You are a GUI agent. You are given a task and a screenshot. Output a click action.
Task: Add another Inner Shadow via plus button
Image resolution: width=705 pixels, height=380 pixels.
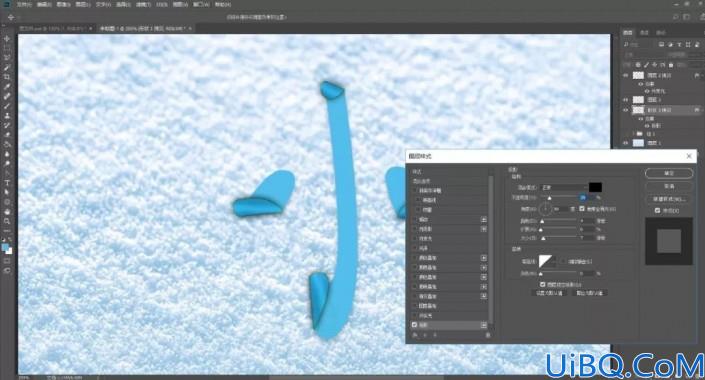pyautogui.click(x=484, y=229)
